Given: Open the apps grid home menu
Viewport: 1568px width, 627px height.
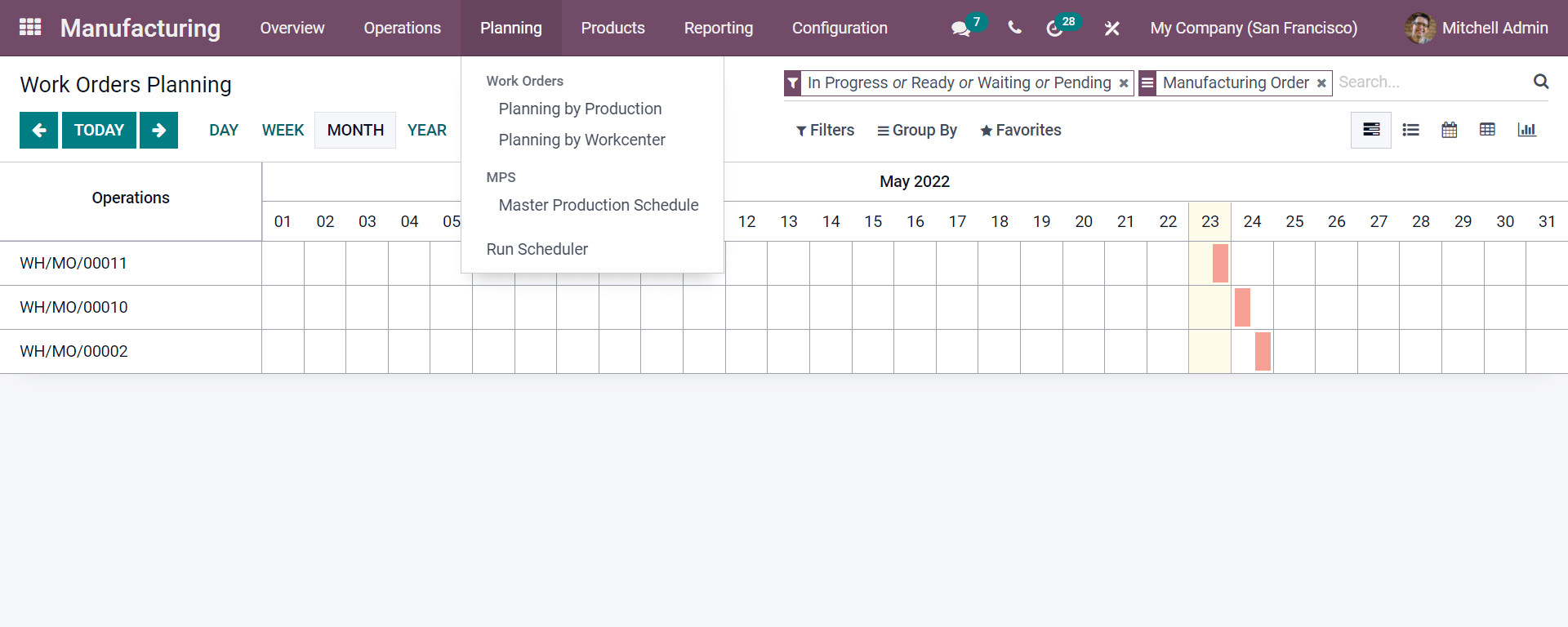Looking at the screenshot, I should [30, 28].
